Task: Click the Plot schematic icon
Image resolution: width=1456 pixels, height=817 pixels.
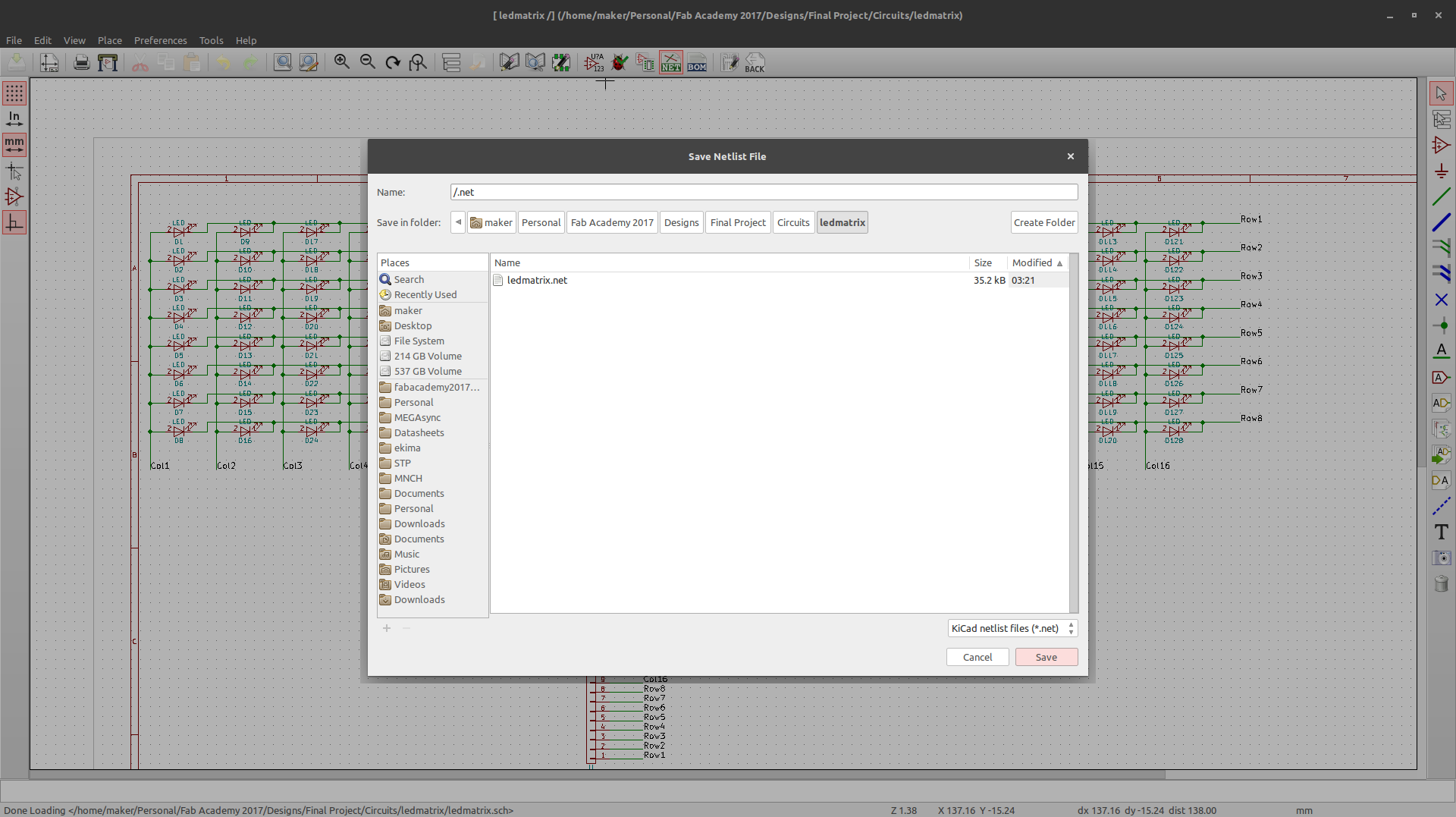Action: tap(108, 62)
